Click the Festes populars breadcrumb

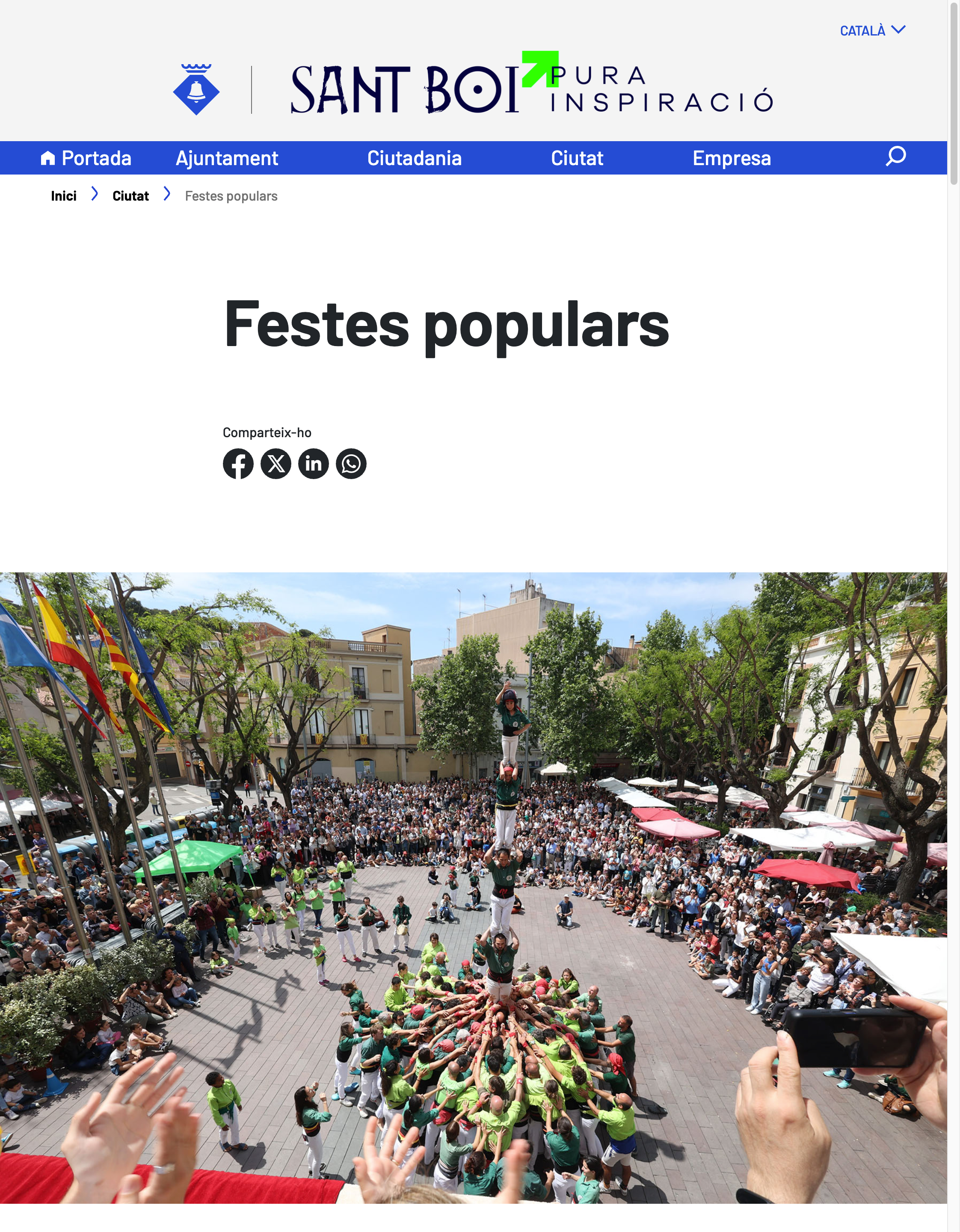tap(231, 196)
